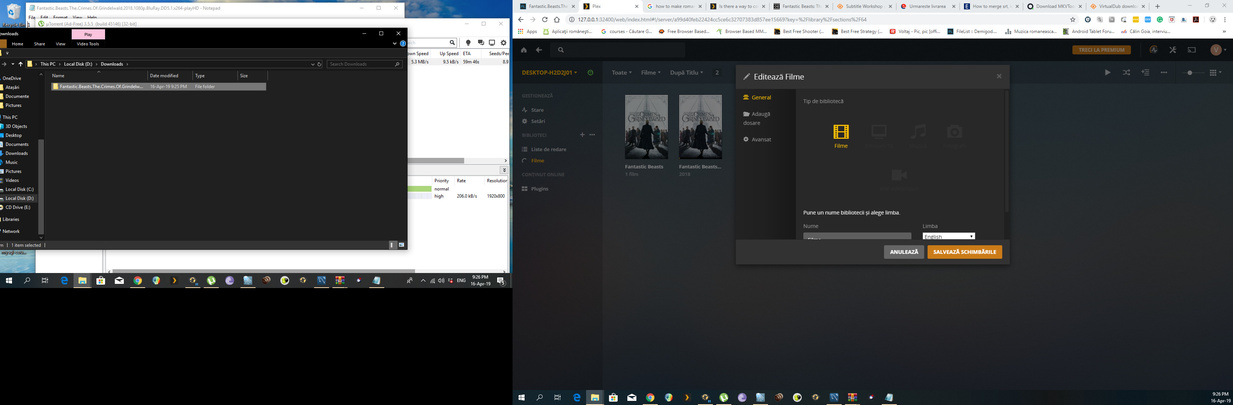Click the Up one level arrow in Explorer
Screen dimensions: 1233x405
[20, 64]
